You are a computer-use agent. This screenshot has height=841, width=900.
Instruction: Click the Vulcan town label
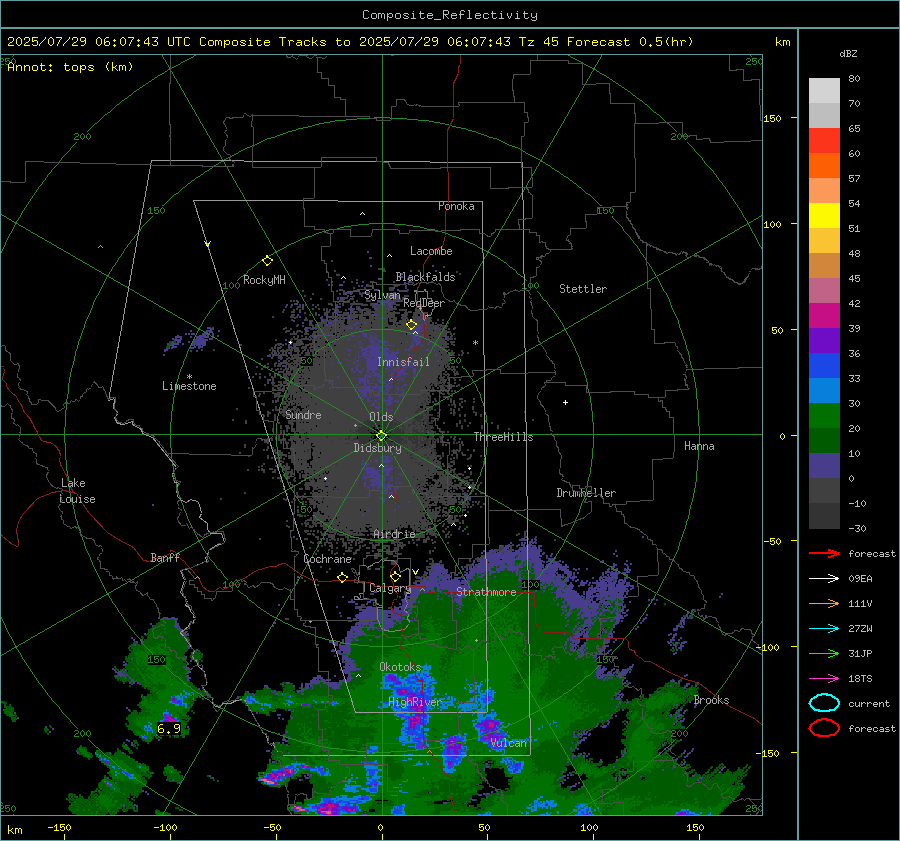[508, 743]
